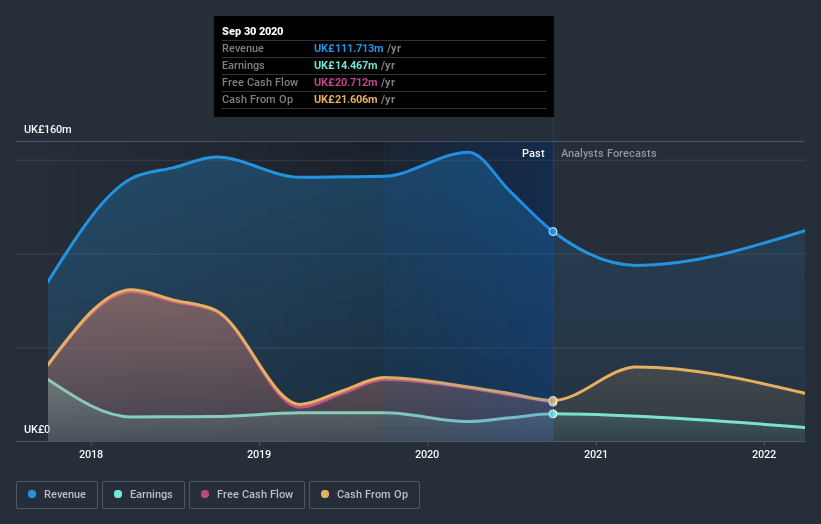Select the Earnings data point marker at Sep 2020
Viewport: 821px width, 524px height.
(x=553, y=414)
